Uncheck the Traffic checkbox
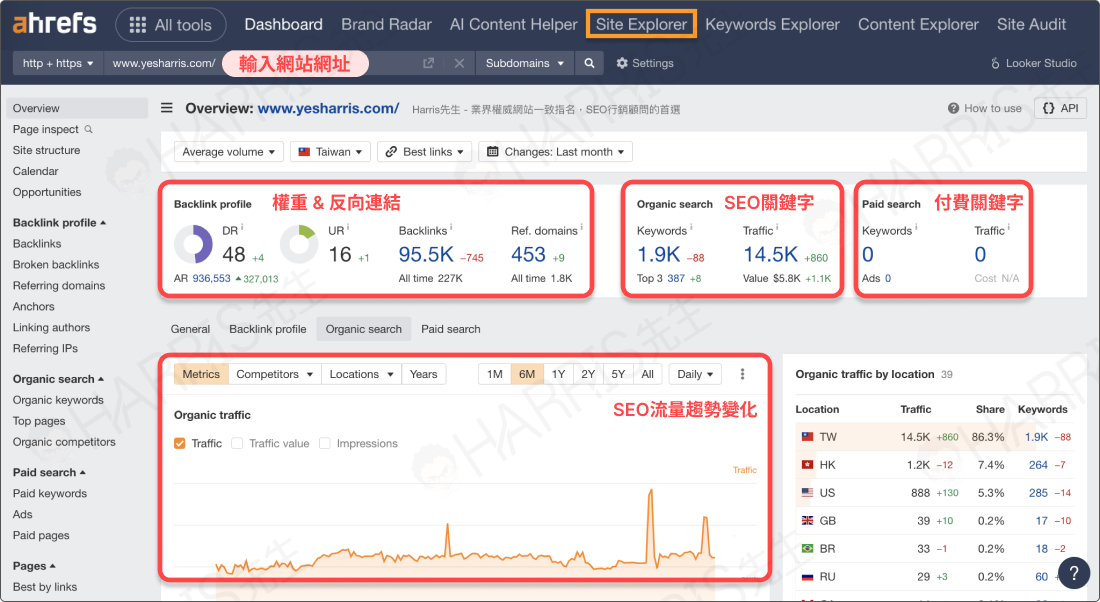The height and width of the screenshot is (602, 1100). (180, 443)
